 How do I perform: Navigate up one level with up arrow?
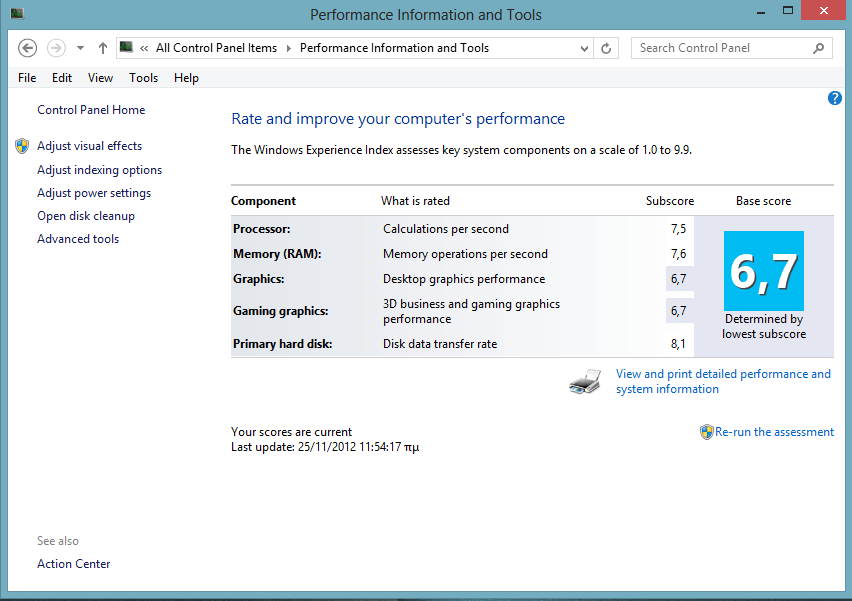[102, 48]
